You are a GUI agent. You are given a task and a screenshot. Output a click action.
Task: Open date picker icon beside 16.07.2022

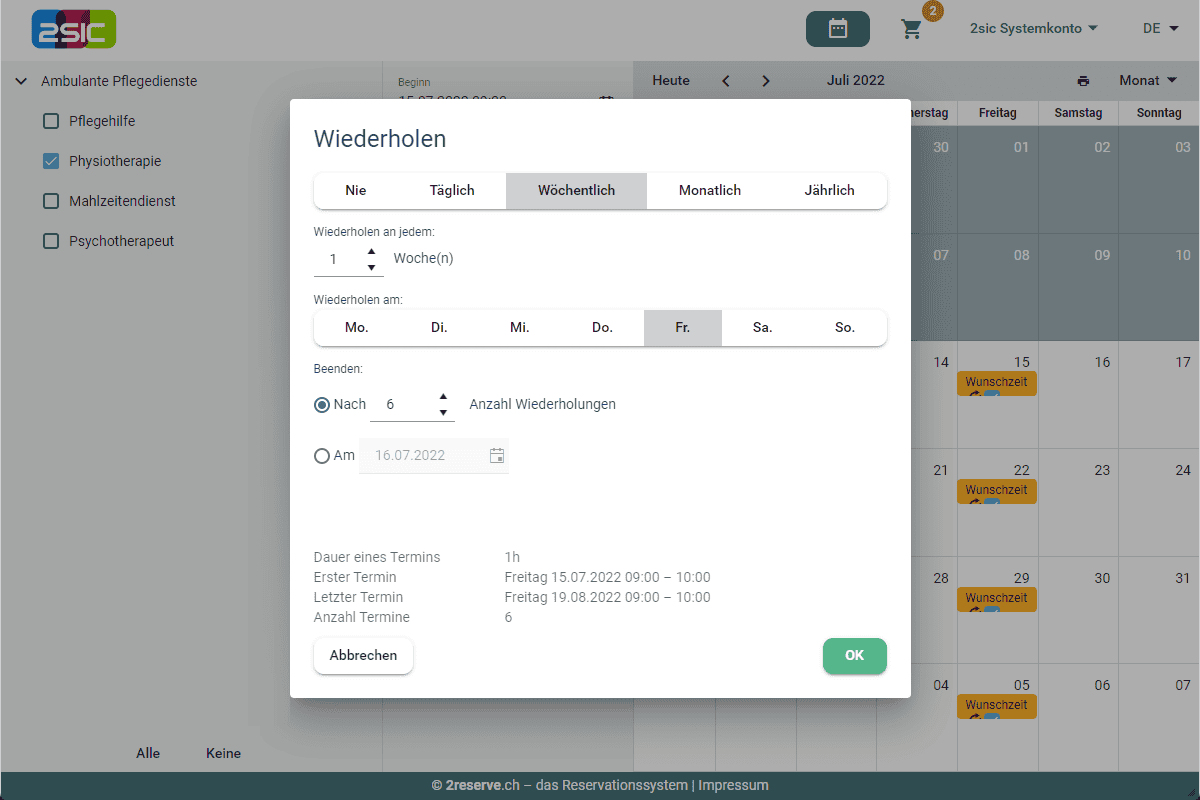coord(497,456)
